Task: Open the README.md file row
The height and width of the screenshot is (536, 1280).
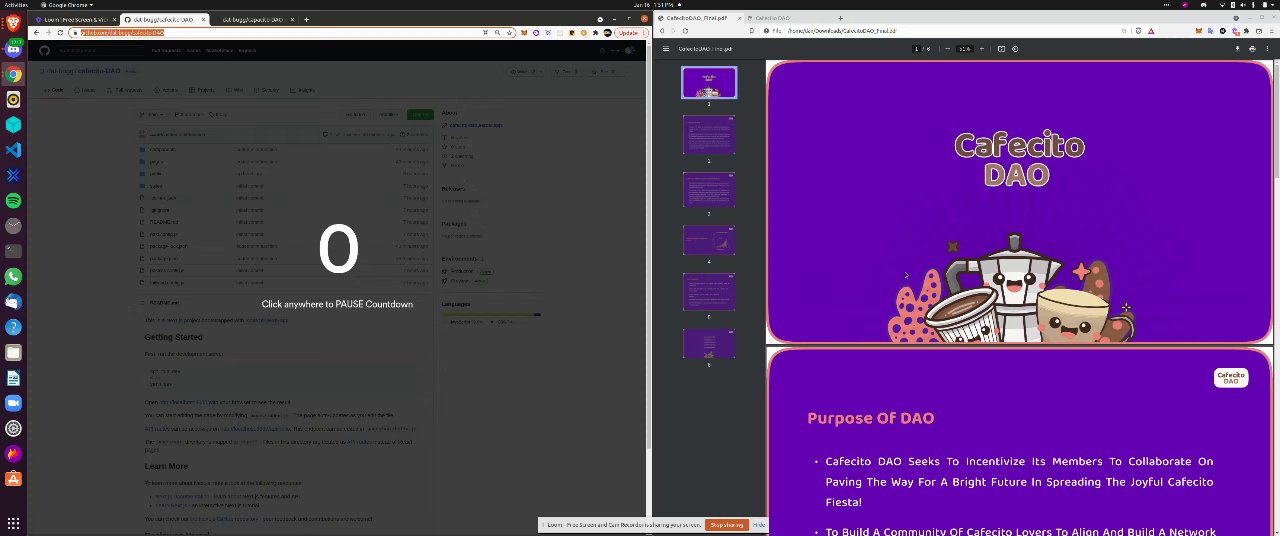Action: tap(285, 222)
